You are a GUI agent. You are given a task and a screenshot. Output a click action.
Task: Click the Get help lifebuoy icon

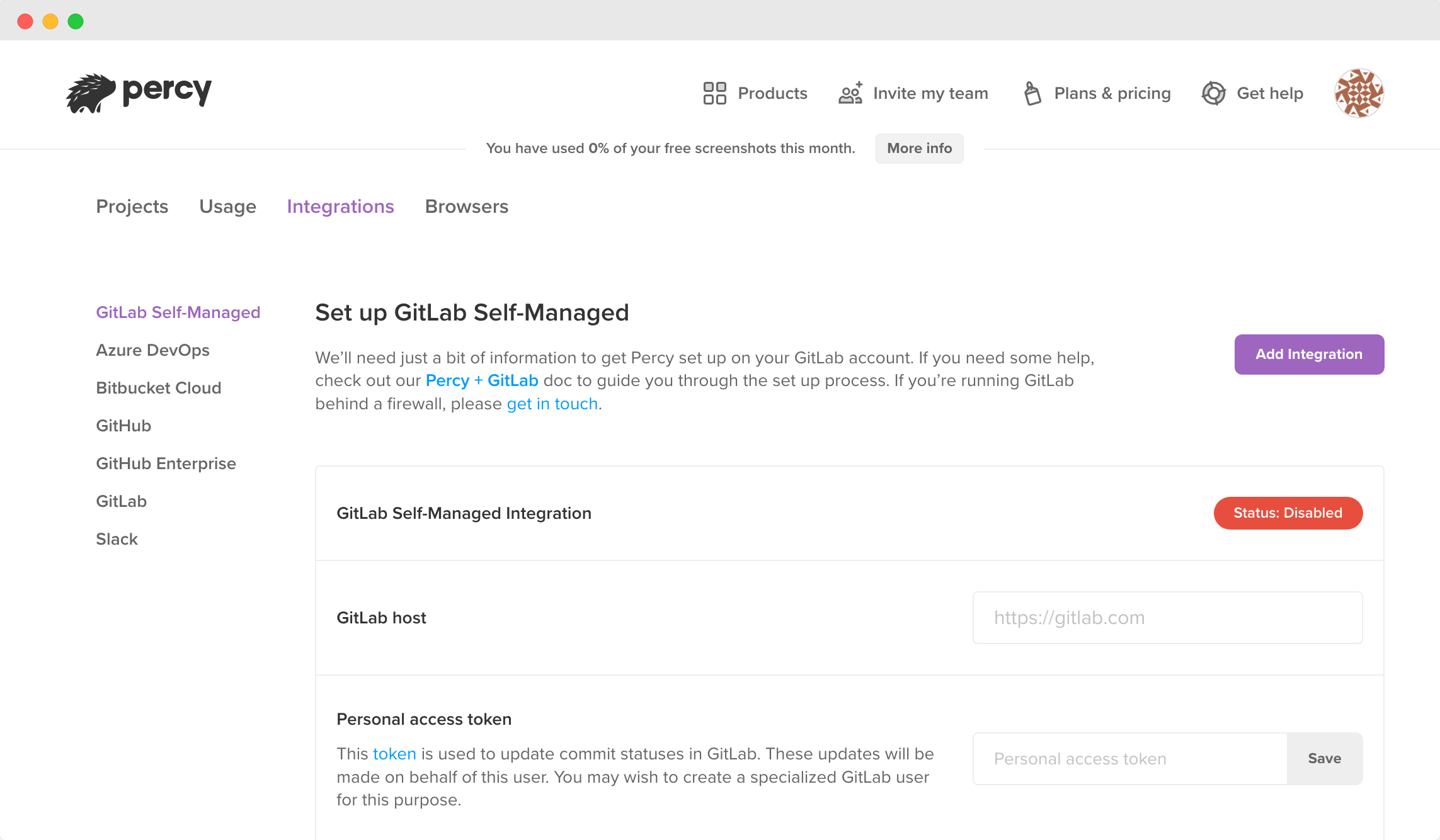click(x=1213, y=93)
